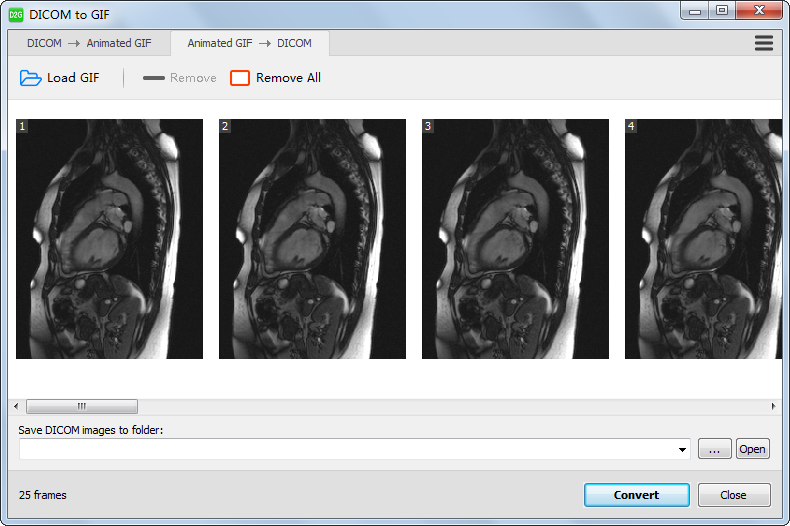790x526 pixels.
Task: Click the grayed Remove dash icon
Action: [x=153, y=78]
